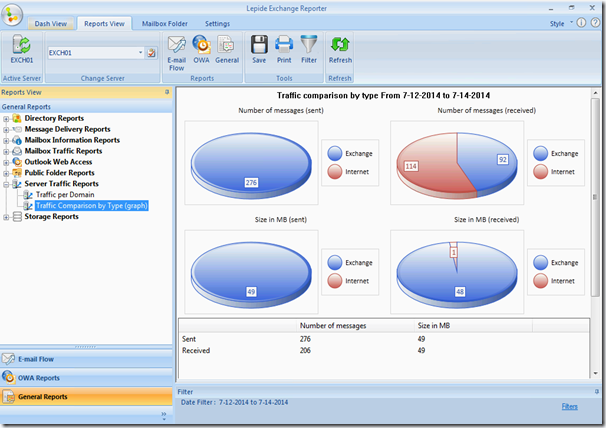
Task: Refresh the report data
Action: [340, 44]
